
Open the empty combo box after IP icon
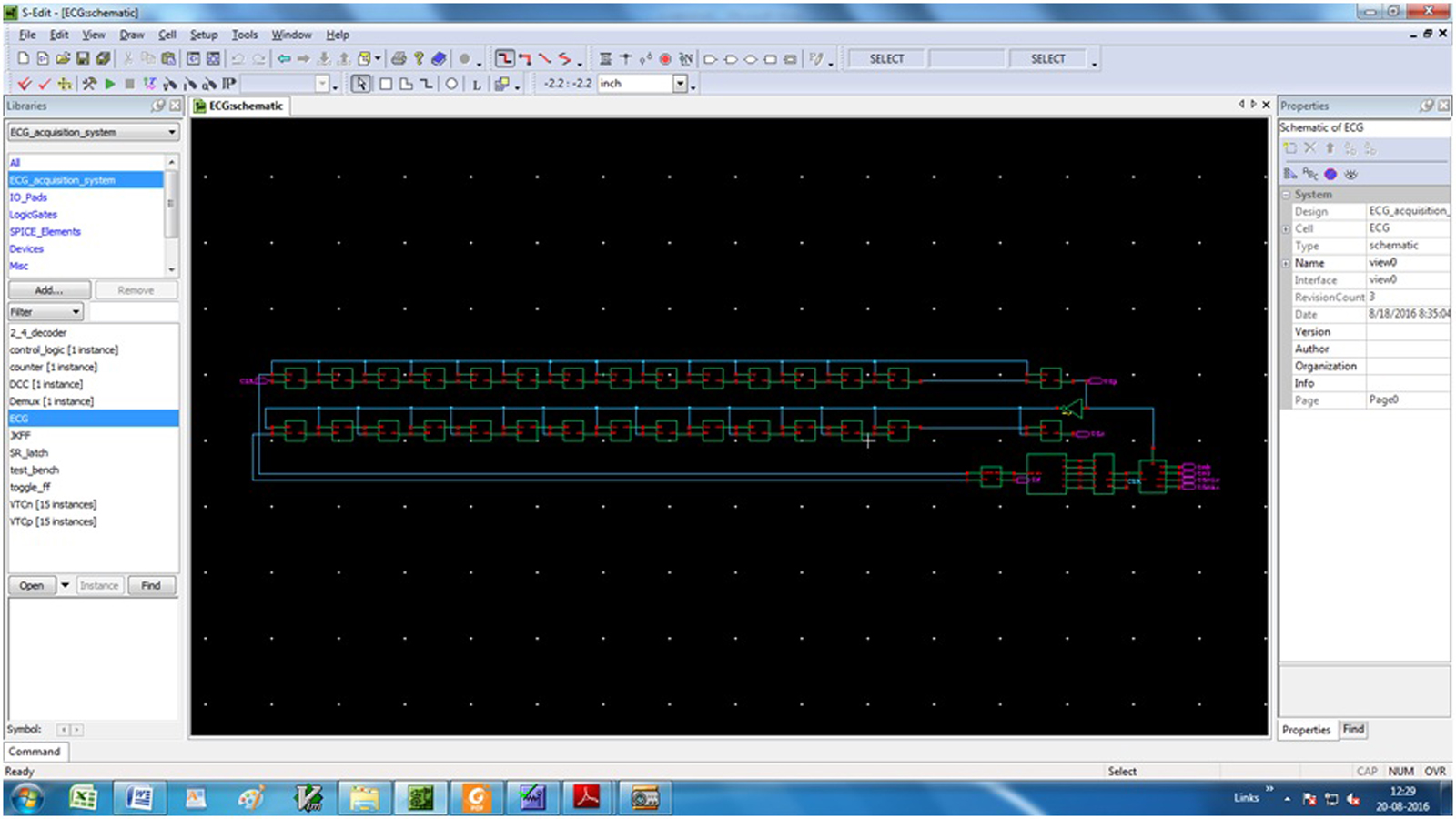tap(322, 84)
